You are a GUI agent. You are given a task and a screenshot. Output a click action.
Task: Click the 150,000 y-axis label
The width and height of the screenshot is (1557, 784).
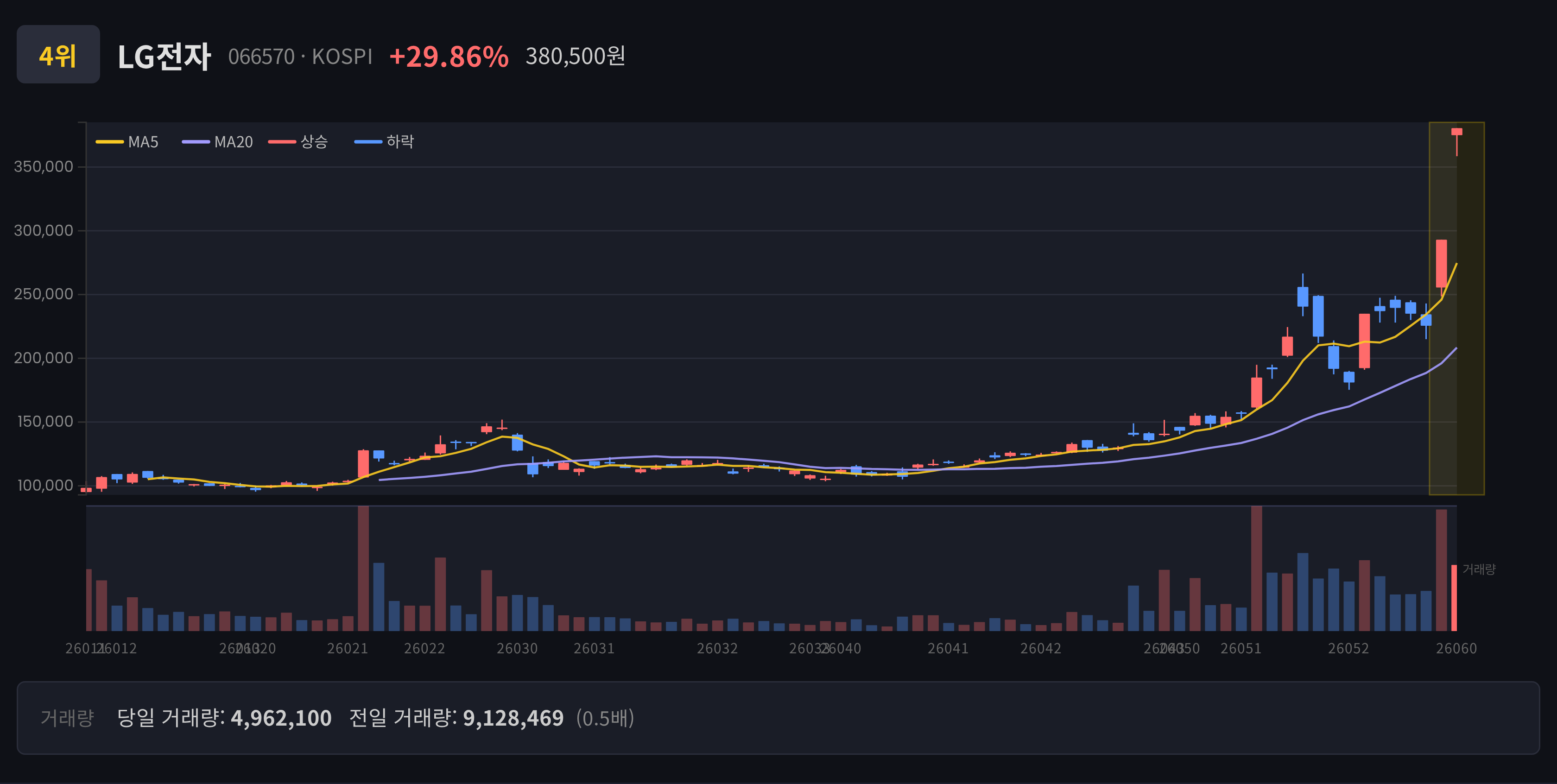(x=45, y=421)
